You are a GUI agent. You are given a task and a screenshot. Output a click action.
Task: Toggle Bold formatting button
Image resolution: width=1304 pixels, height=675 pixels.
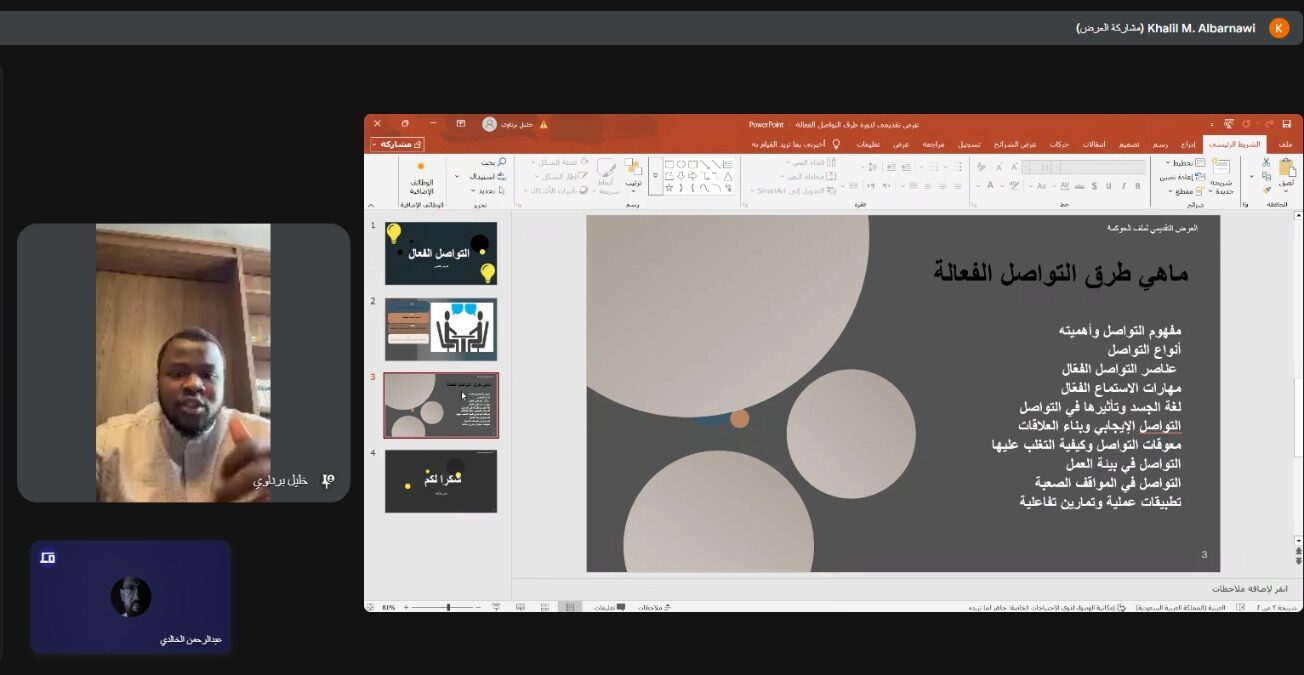coord(1137,186)
